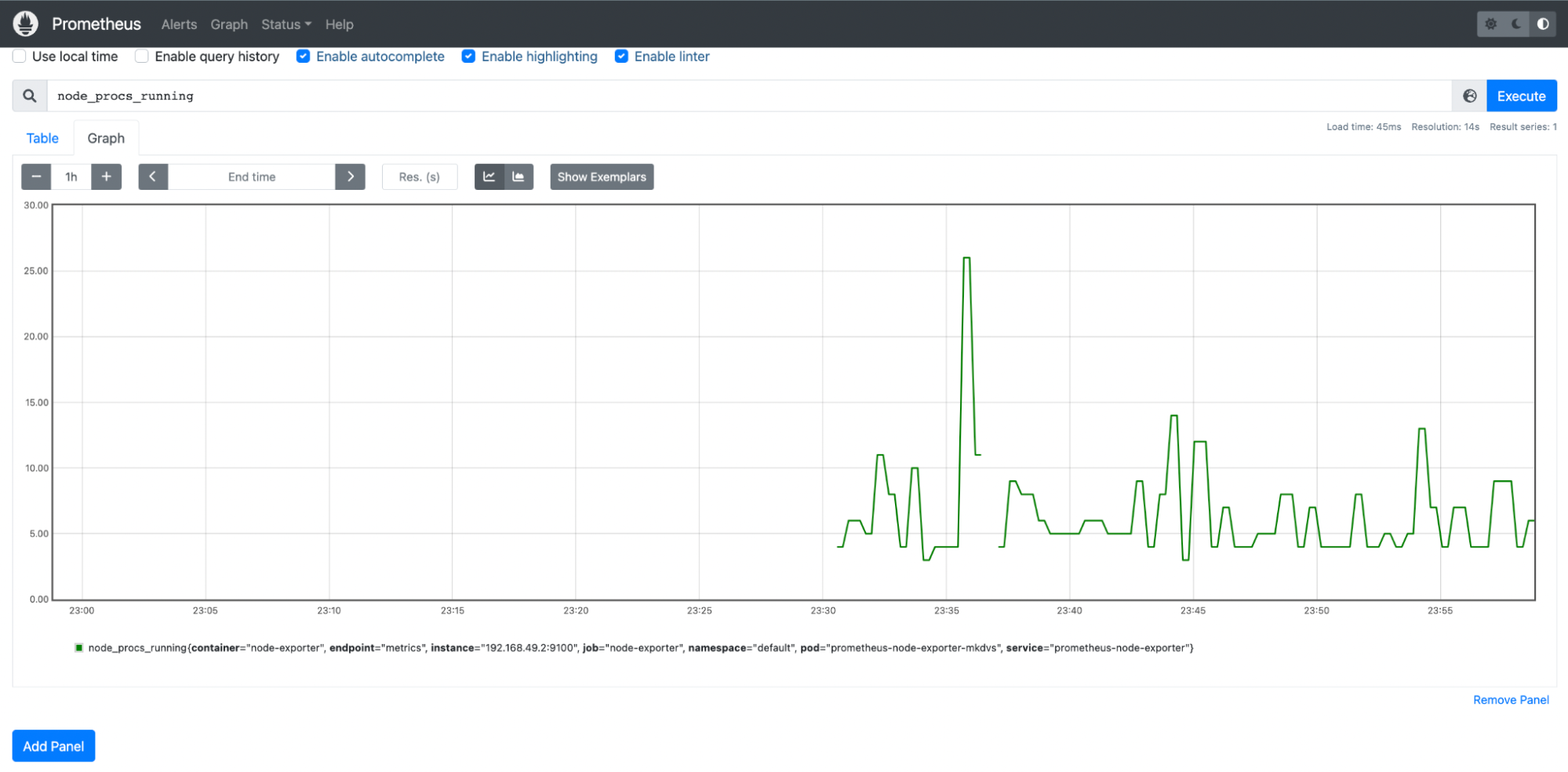This screenshot has height=772, width=1568.
Task: Step back in time with left chevron
Action: [153, 177]
